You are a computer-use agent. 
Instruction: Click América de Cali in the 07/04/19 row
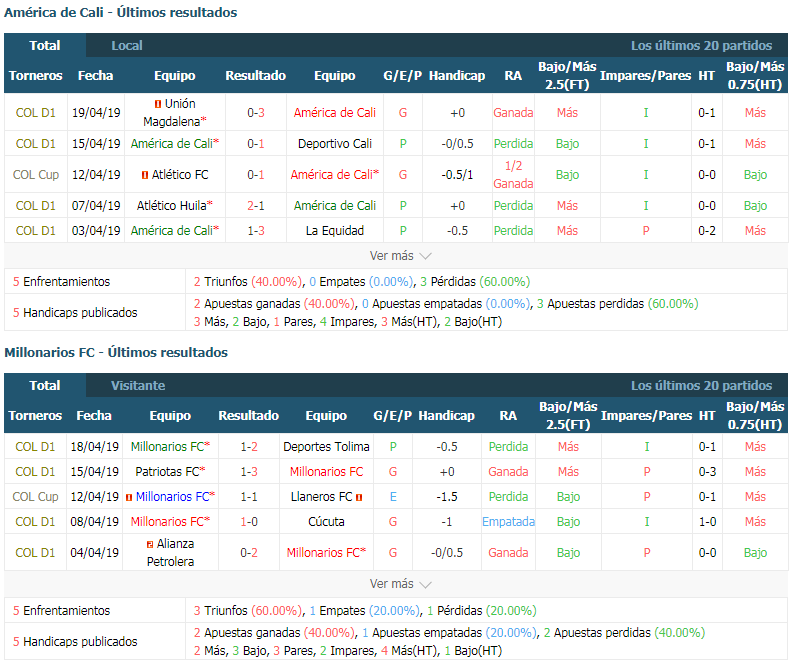(335, 206)
